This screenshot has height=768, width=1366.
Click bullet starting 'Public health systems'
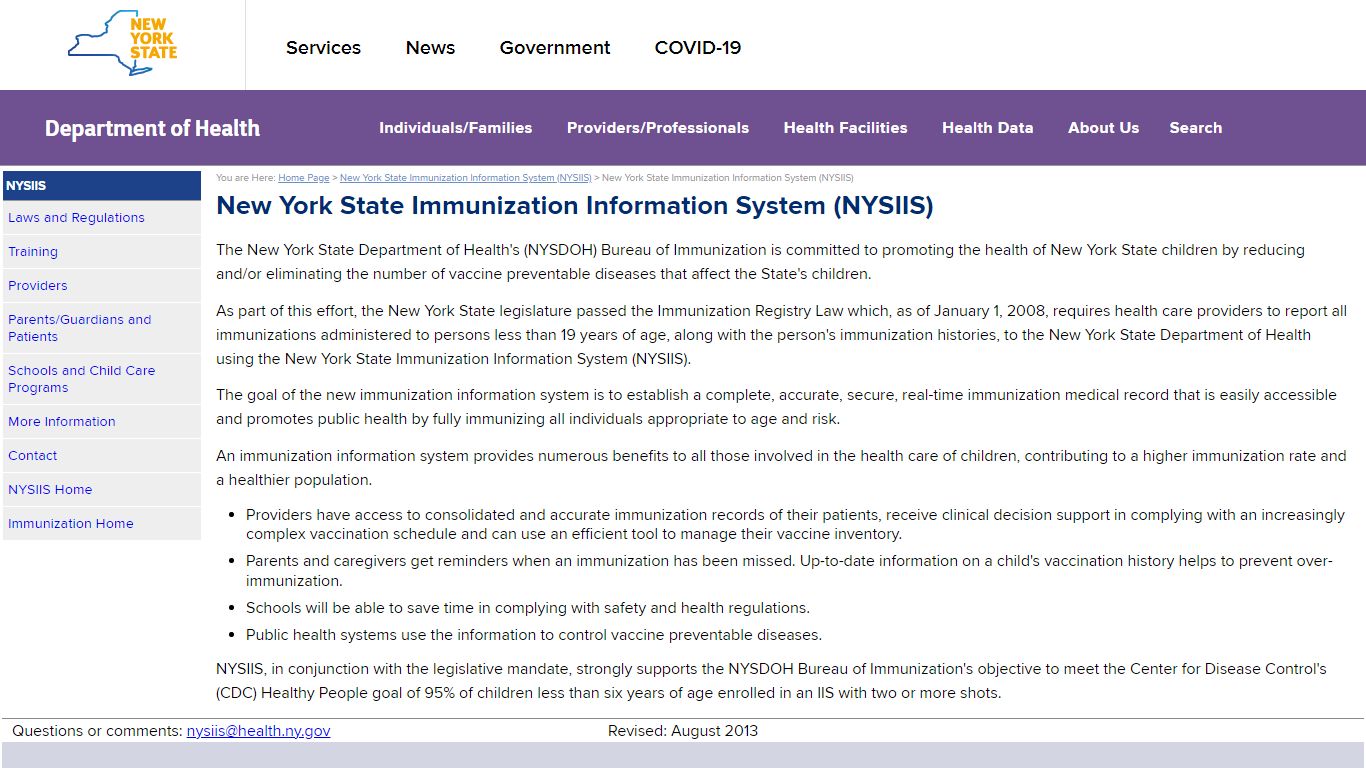[x=534, y=635]
